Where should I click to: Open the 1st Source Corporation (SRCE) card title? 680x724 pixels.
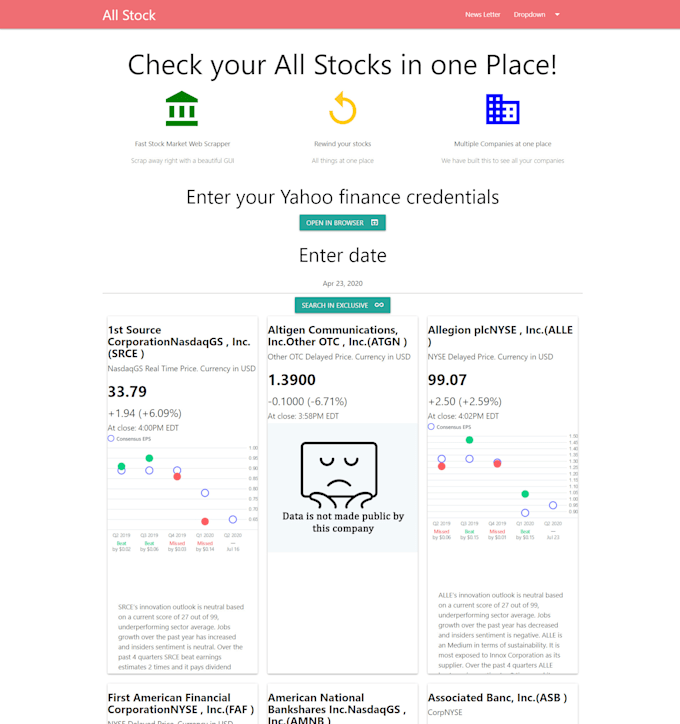[179, 342]
